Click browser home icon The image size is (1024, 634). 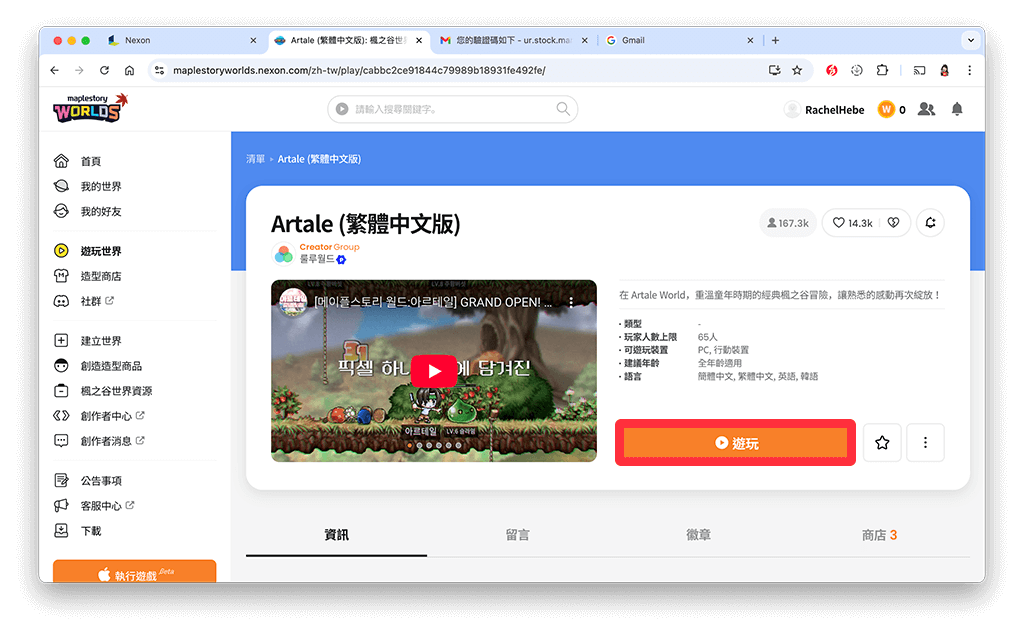(129, 71)
